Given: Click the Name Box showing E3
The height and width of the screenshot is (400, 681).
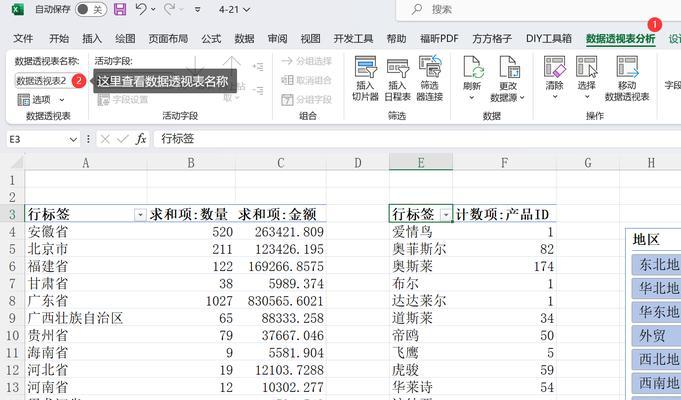Looking at the screenshot, I should 37,139.
